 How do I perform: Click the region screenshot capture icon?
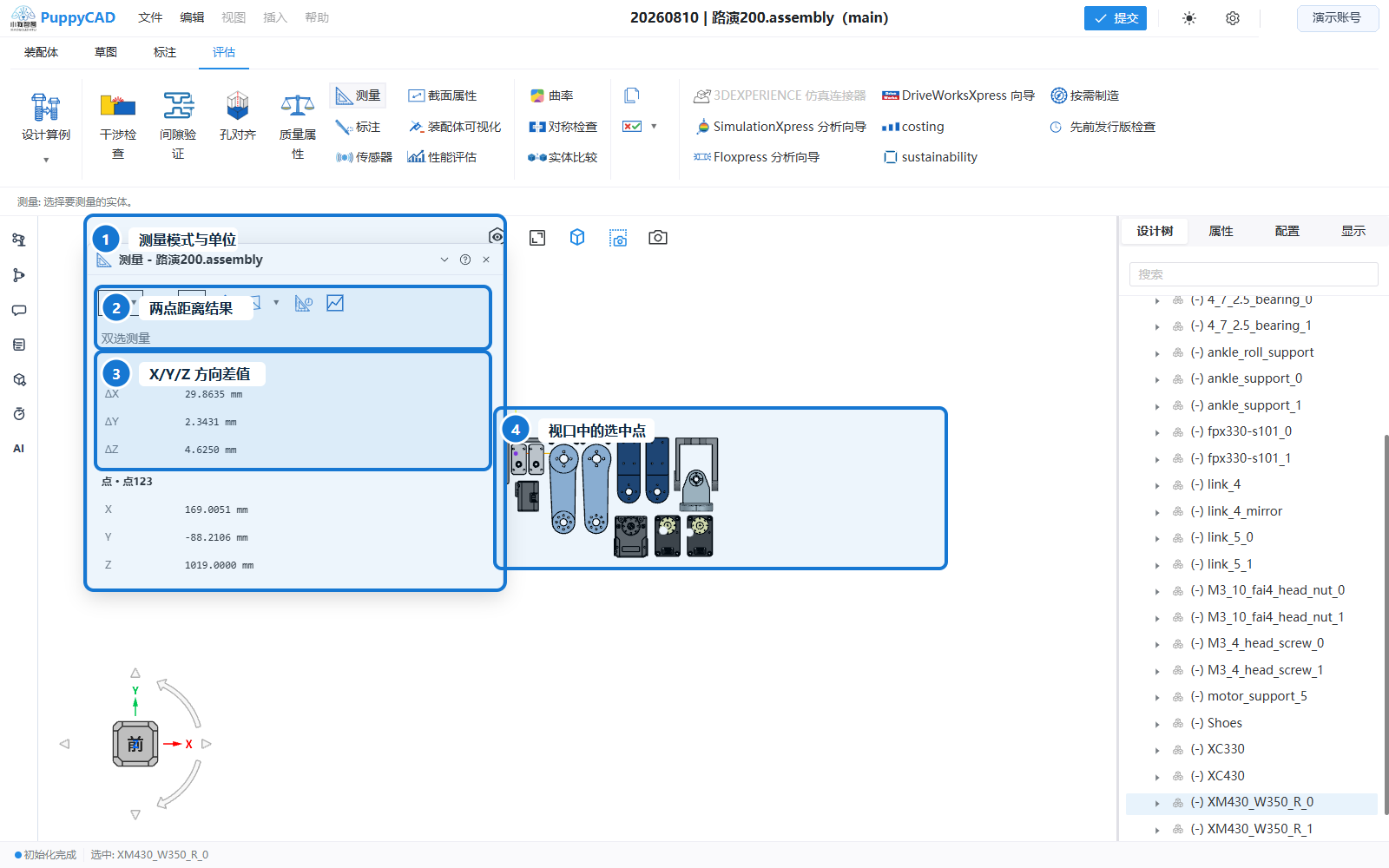pos(618,238)
